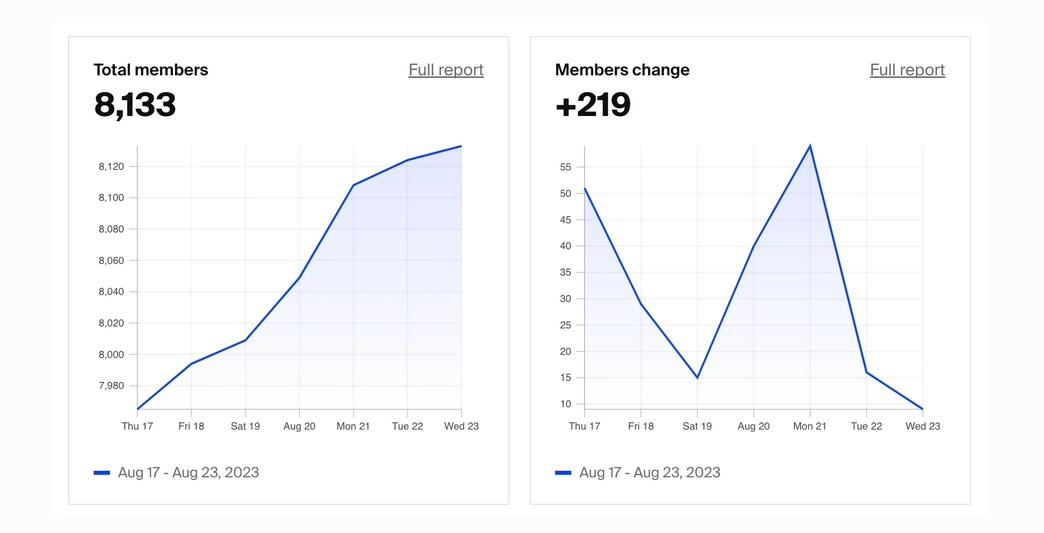Click the Members change card heading
Viewport: 1044px width, 533px height.
(622, 70)
